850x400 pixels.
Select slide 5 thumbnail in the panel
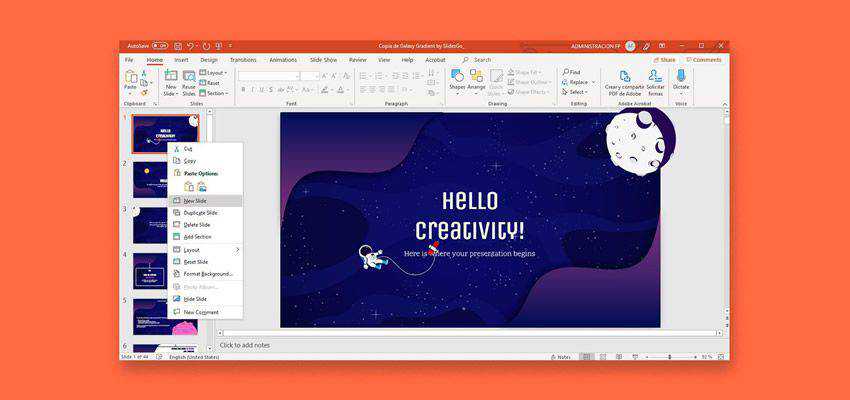click(165, 316)
